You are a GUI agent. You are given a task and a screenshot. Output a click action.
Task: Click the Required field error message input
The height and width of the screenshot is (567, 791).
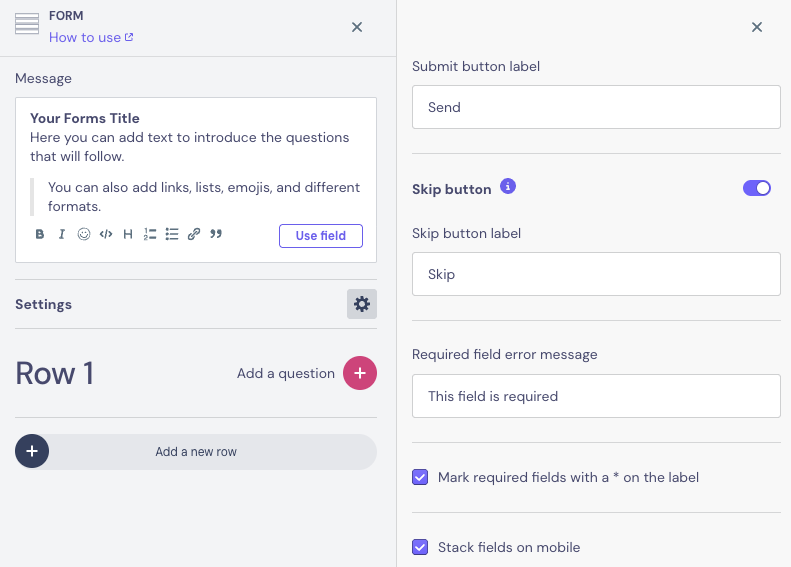(x=596, y=396)
